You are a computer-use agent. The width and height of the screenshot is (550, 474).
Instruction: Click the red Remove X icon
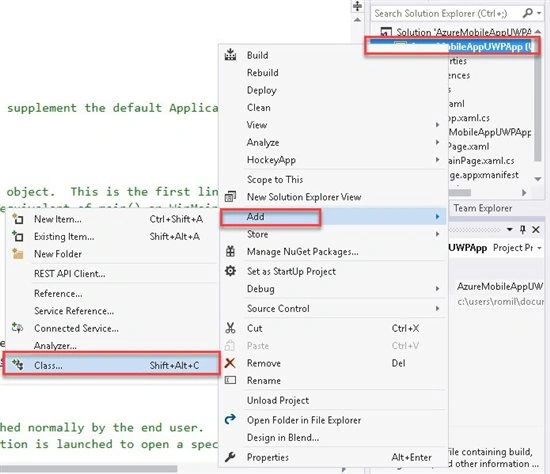[230, 363]
